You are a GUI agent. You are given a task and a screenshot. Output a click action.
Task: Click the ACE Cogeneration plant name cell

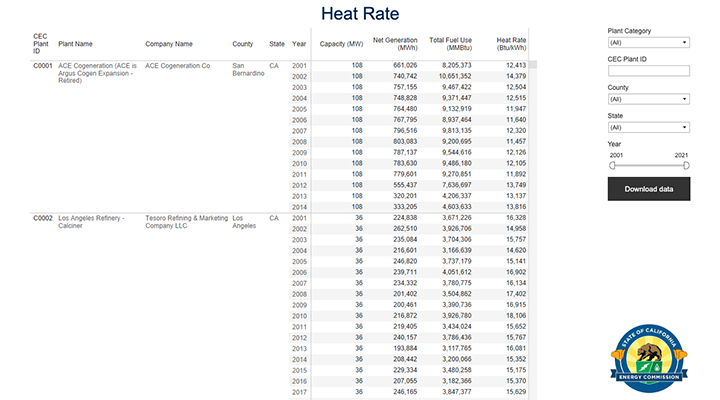[x=97, y=73]
